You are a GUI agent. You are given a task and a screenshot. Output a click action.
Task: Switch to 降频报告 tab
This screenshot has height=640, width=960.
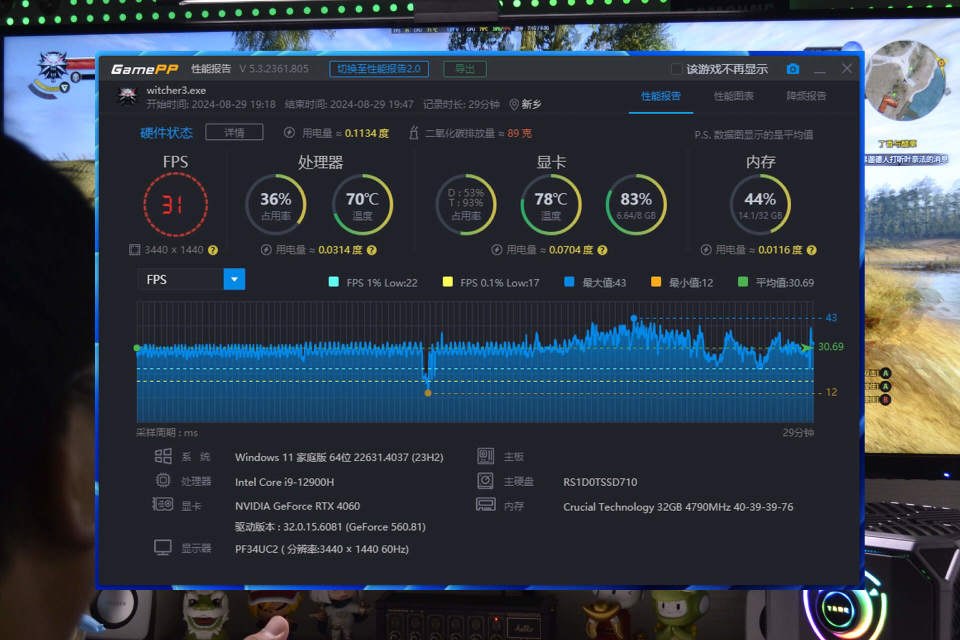coord(806,96)
